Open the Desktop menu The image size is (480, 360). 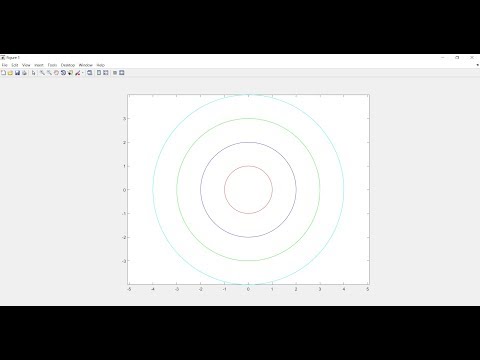(x=68, y=65)
